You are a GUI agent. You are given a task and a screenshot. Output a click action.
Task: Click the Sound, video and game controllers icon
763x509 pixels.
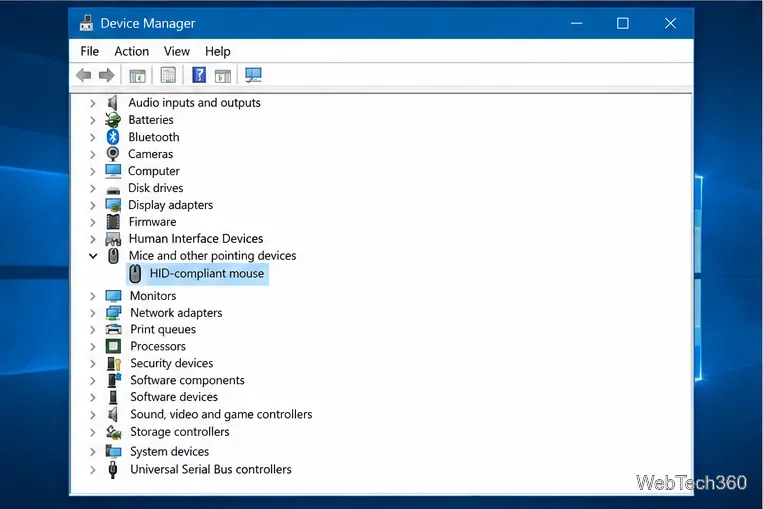pyautogui.click(x=113, y=414)
